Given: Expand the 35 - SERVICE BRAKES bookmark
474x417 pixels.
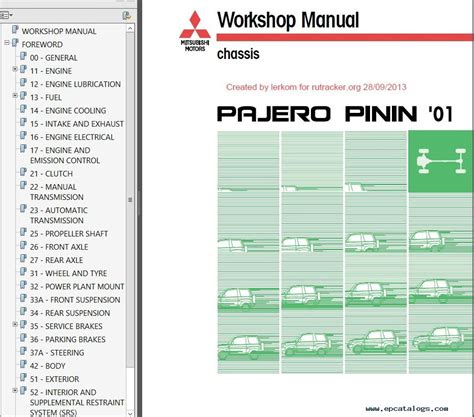Looking at the screenshot, I should 15,324.
